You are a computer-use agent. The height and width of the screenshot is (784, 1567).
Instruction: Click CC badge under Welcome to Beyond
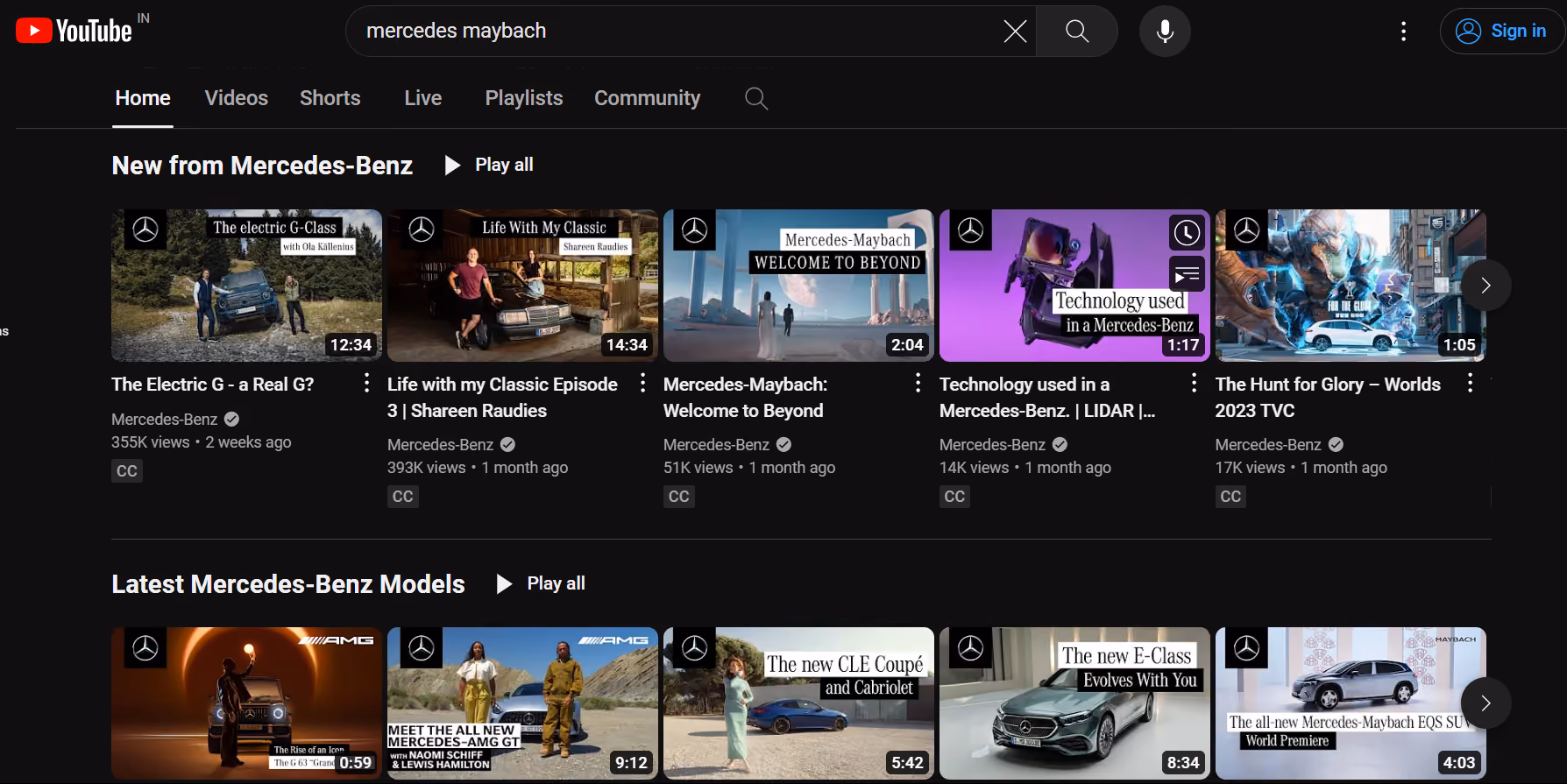[679, 497]
